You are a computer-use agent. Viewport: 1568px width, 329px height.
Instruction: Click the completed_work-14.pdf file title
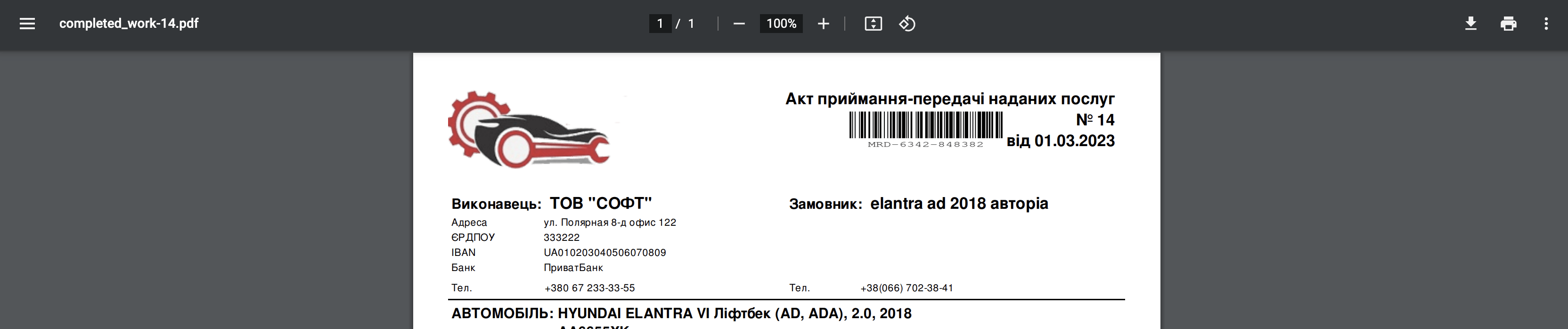tap(129, 24)
